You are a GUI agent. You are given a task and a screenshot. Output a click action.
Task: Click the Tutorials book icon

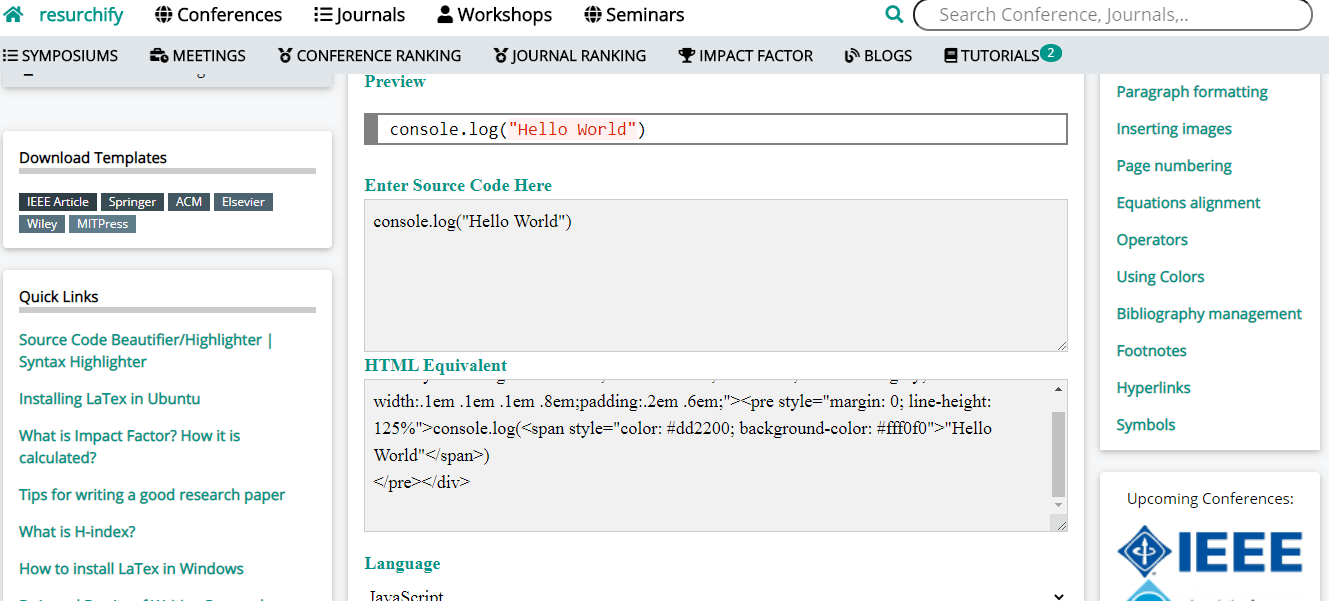tap(951, 56)
